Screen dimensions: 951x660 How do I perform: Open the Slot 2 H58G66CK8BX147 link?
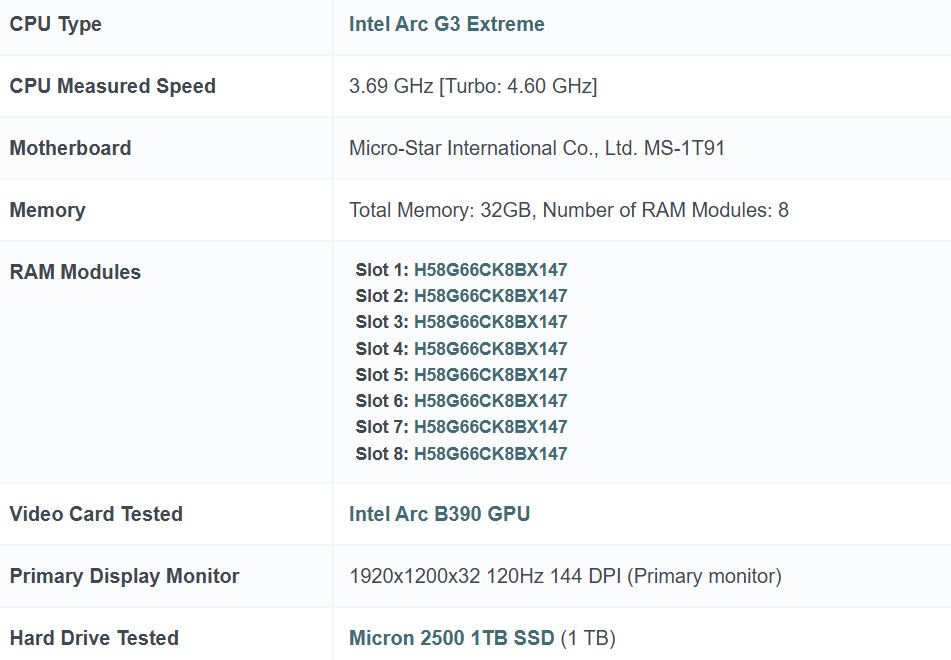(x=490, y=296)
